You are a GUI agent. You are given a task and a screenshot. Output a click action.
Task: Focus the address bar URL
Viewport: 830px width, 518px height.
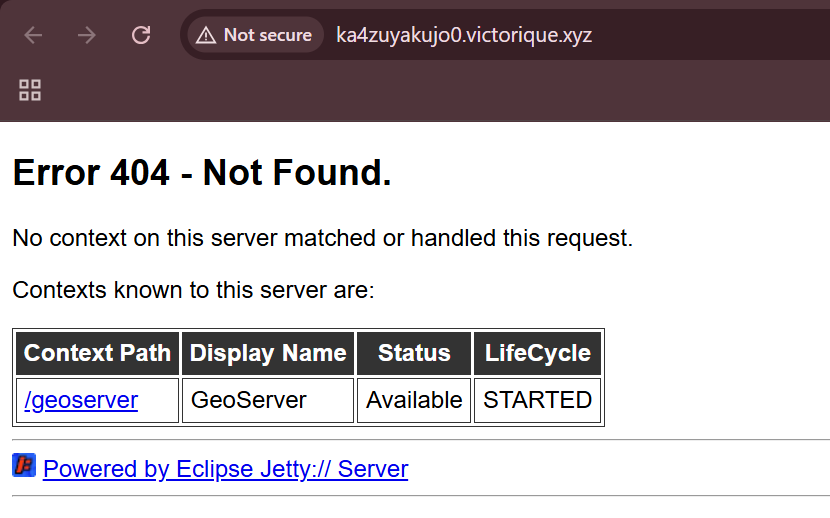[464, 35]
